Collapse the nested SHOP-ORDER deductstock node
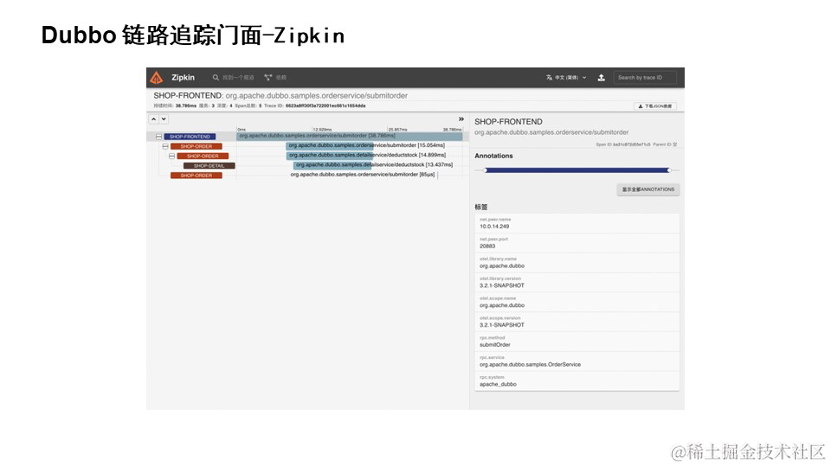 click(x=172, y=156)
